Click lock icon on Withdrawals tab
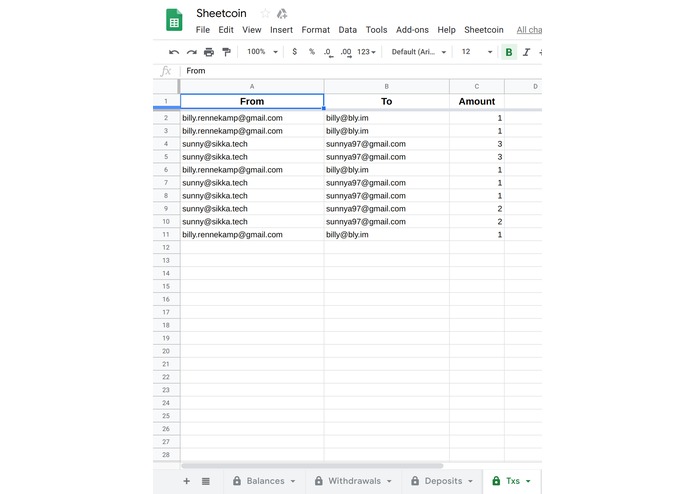 point(318,481)
